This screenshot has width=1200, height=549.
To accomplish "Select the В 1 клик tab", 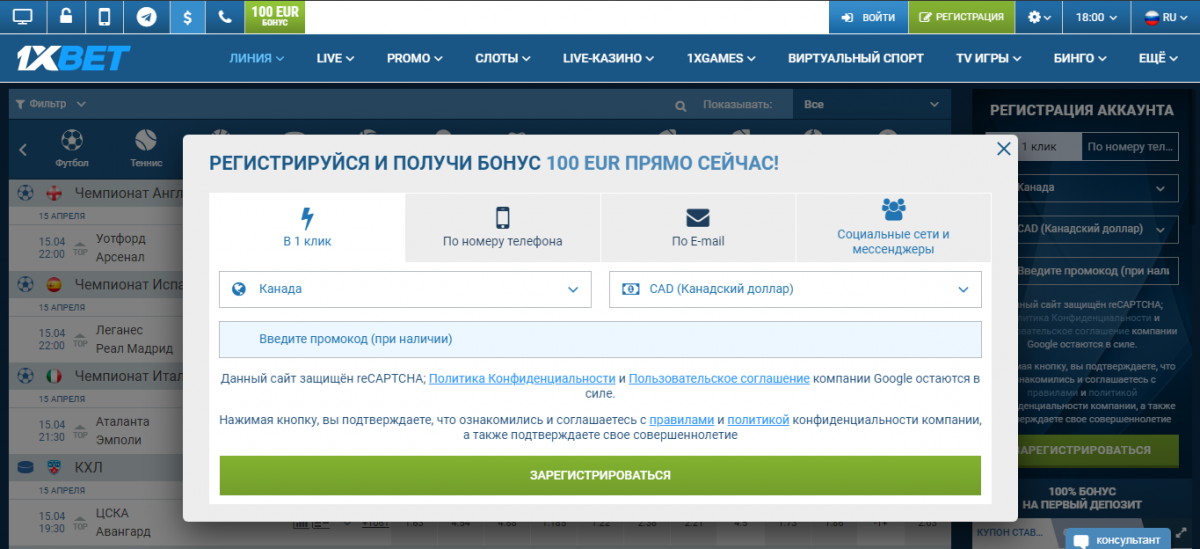I will 307,227.
